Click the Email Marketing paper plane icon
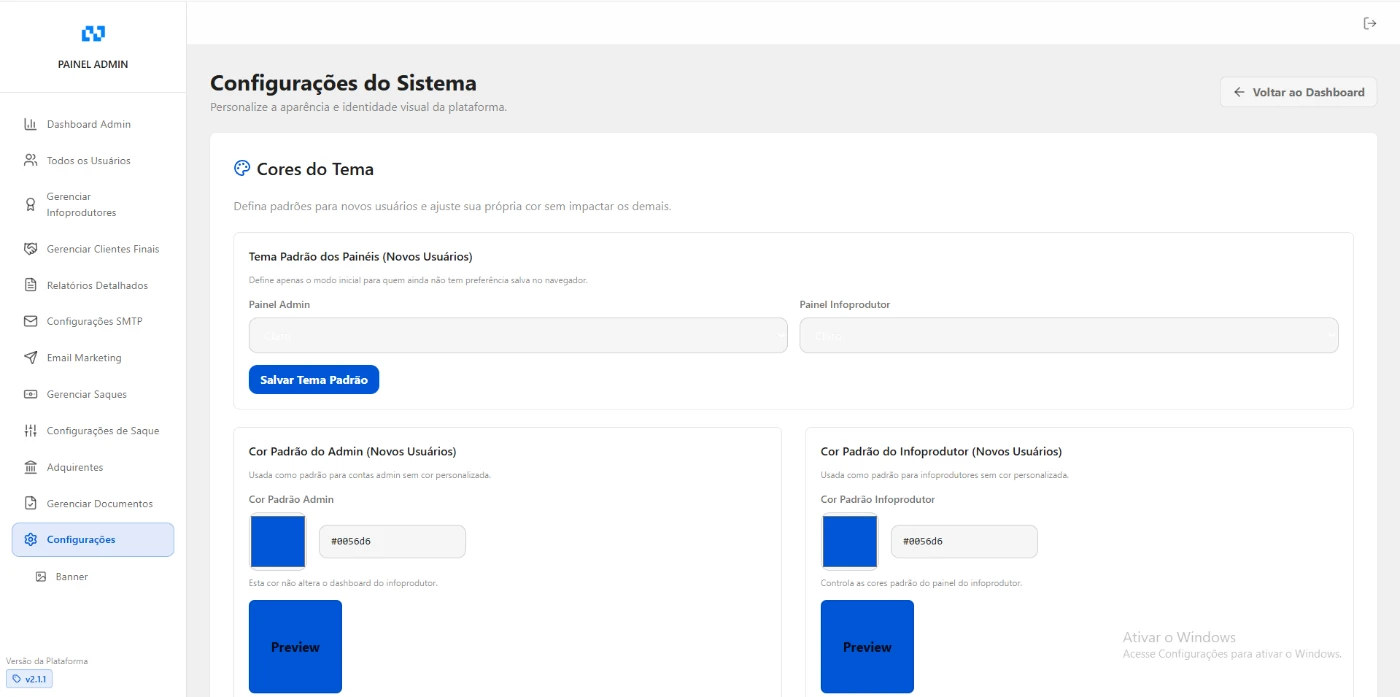The width and height of the screenshot is (1400, 697). [x=30, y=358]
